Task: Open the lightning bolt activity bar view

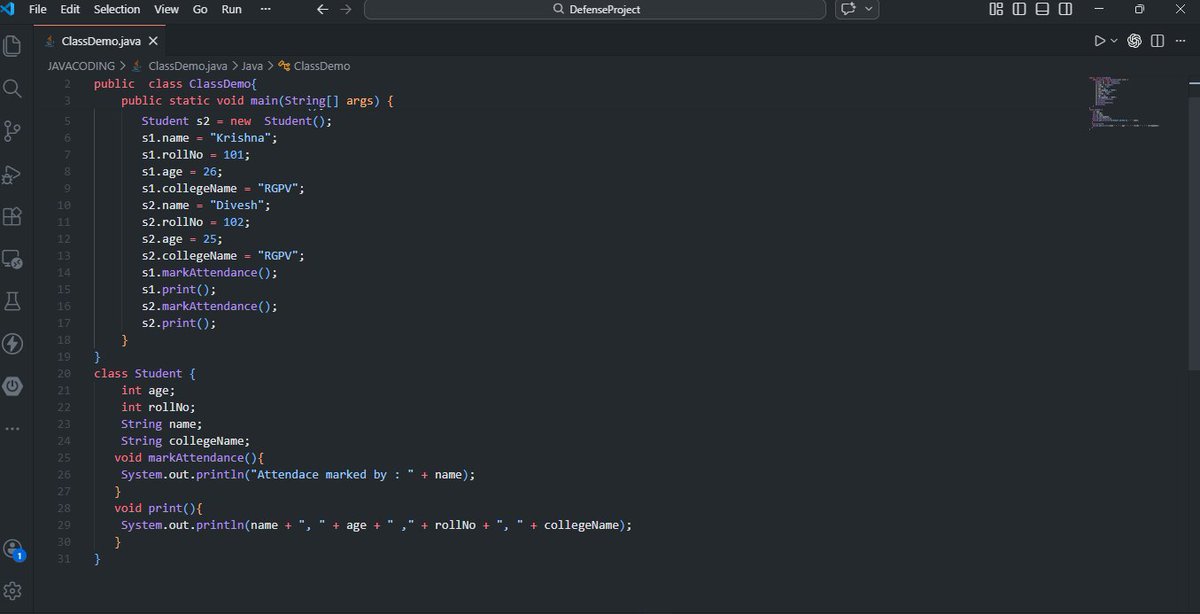Action: coord(13,344)
